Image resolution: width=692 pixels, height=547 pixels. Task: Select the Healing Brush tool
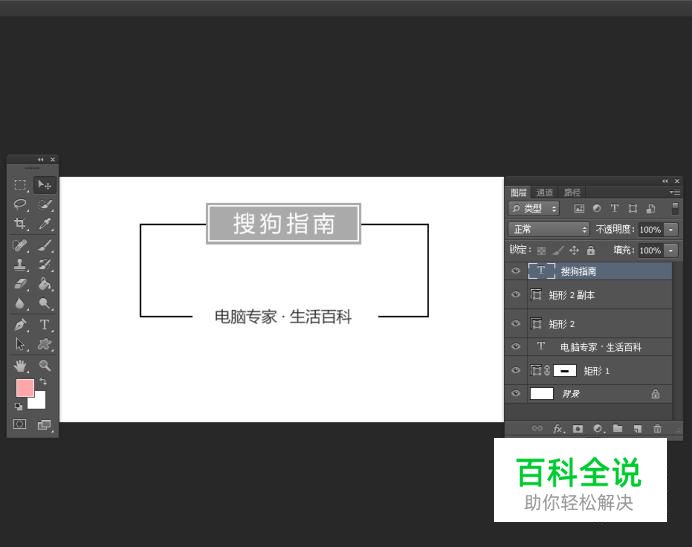click(x=20, y=245)
